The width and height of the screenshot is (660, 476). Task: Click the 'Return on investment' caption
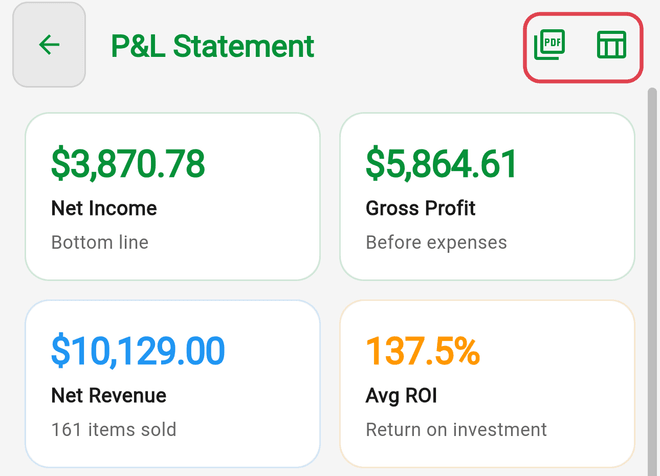pyautogui.click(x=456, y=430)
